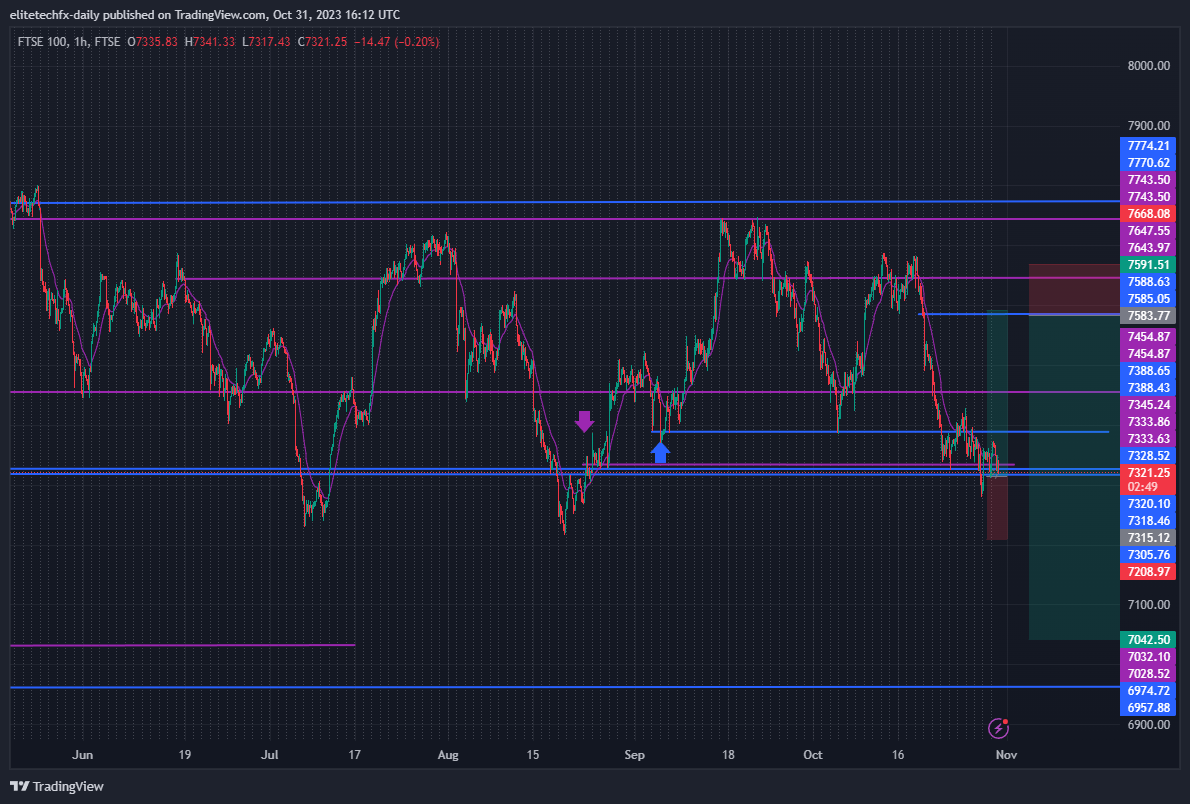The image size is (1190, 804).
Task: Click the 02:49 bar countdown timer
Action: coord(1143,487)
